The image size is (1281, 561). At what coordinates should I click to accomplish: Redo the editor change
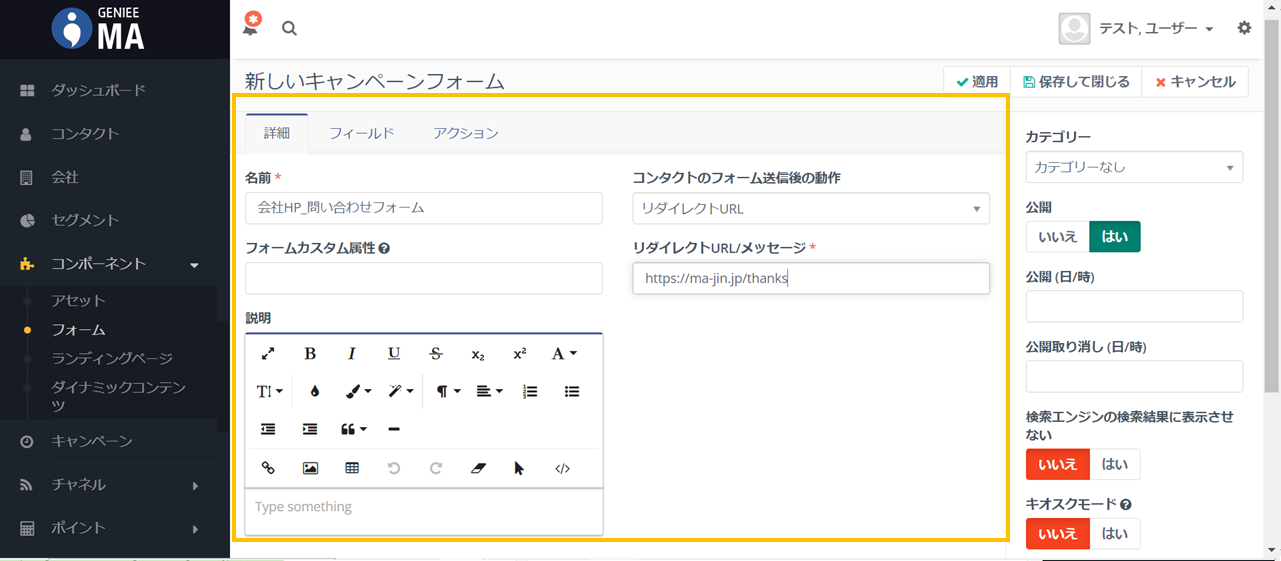click(436, 468)
